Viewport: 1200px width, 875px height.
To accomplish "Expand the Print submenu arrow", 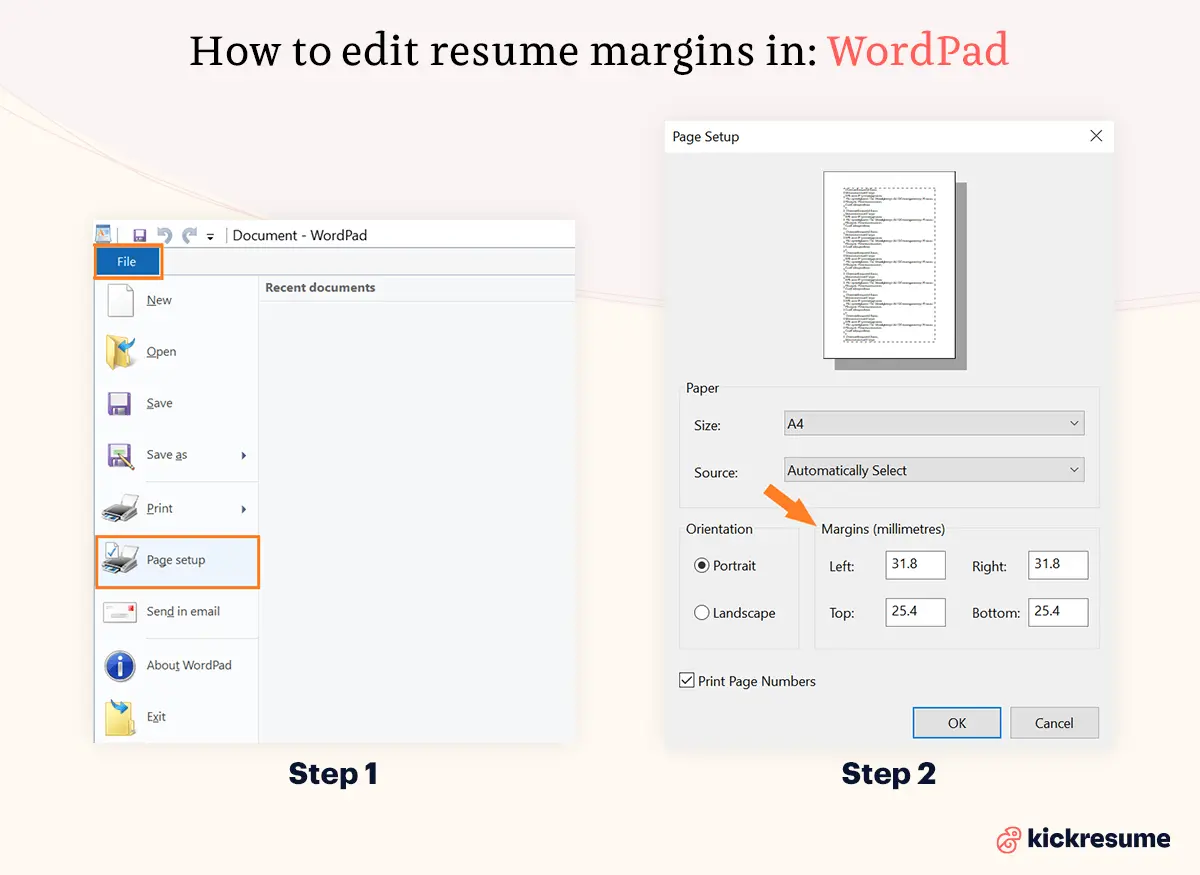I will [244, 509].
